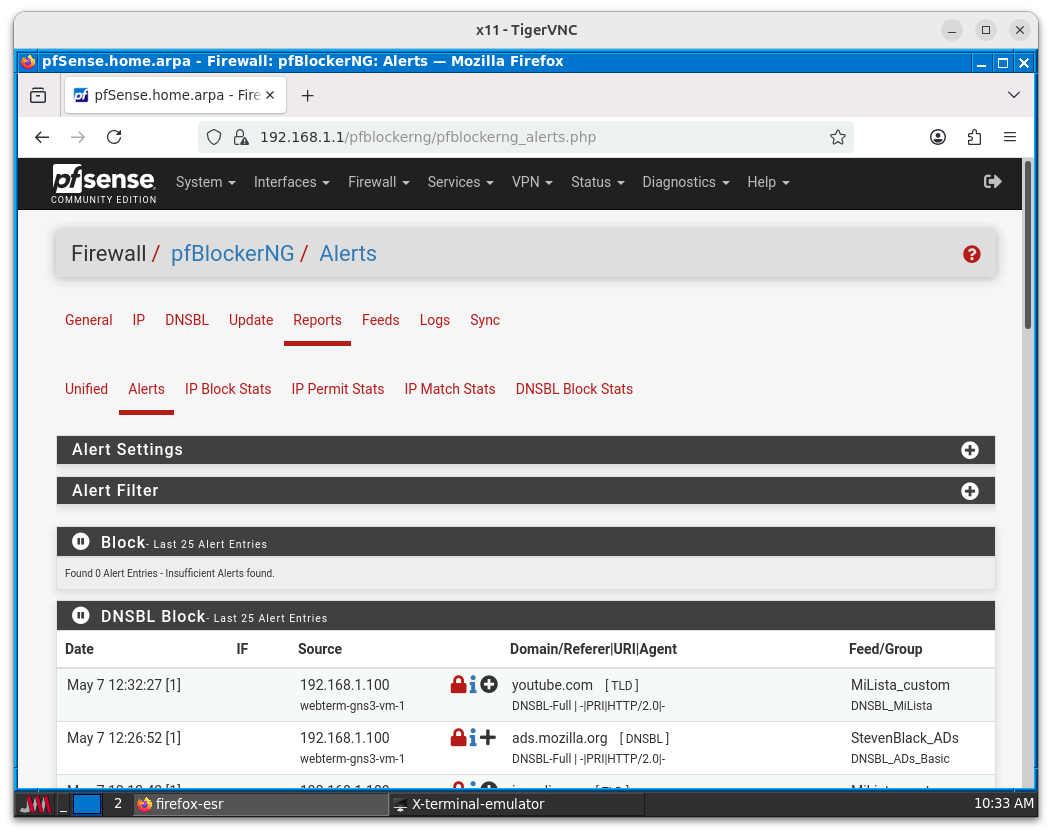Expand the Alert Filter panel
Image resolution: width=1052 pixels, height=834 pixels.
click(x=969, y=491)
